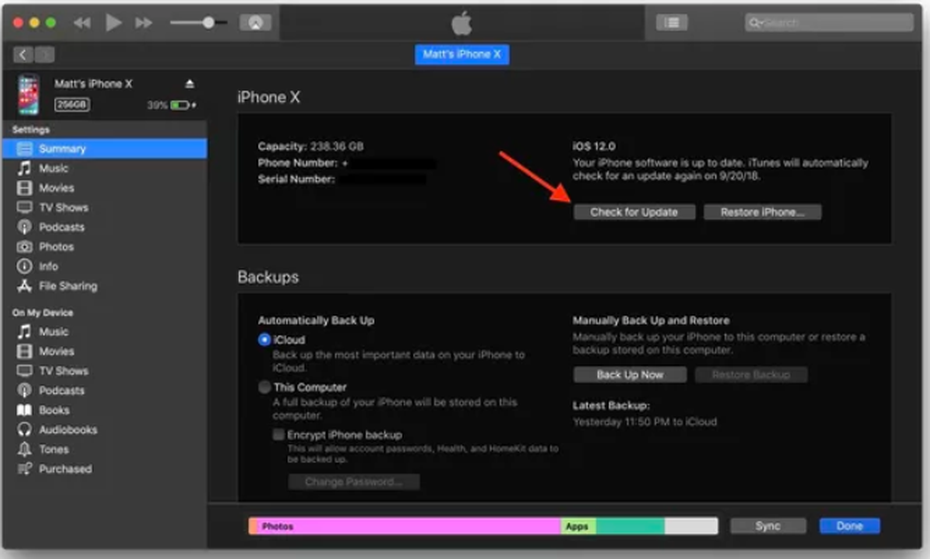Click Restore iPhone button

(762, 212)
